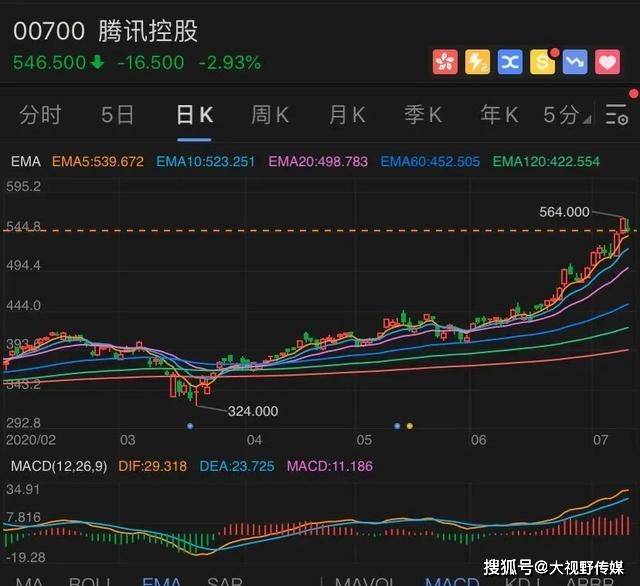
Task: Tap the stock price 546.500
Action: [x=49, y=62]
